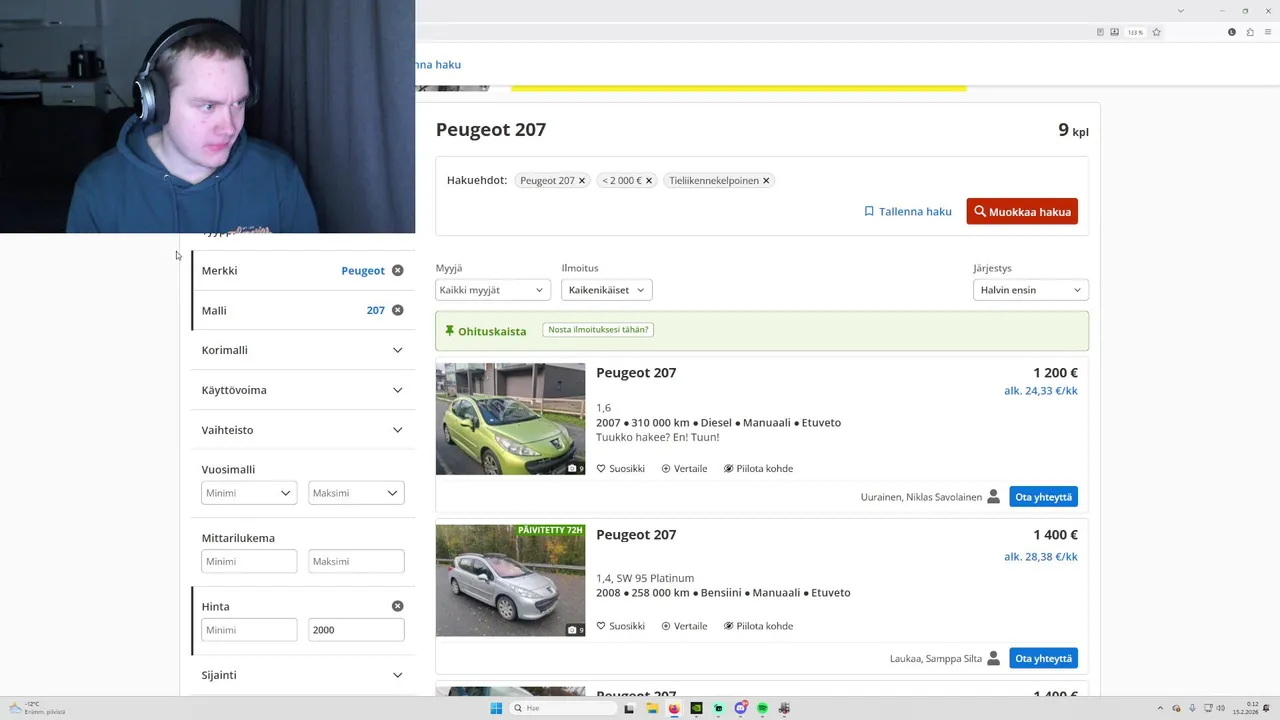Open Discord from the taskbar

click(x=740, y=708)
